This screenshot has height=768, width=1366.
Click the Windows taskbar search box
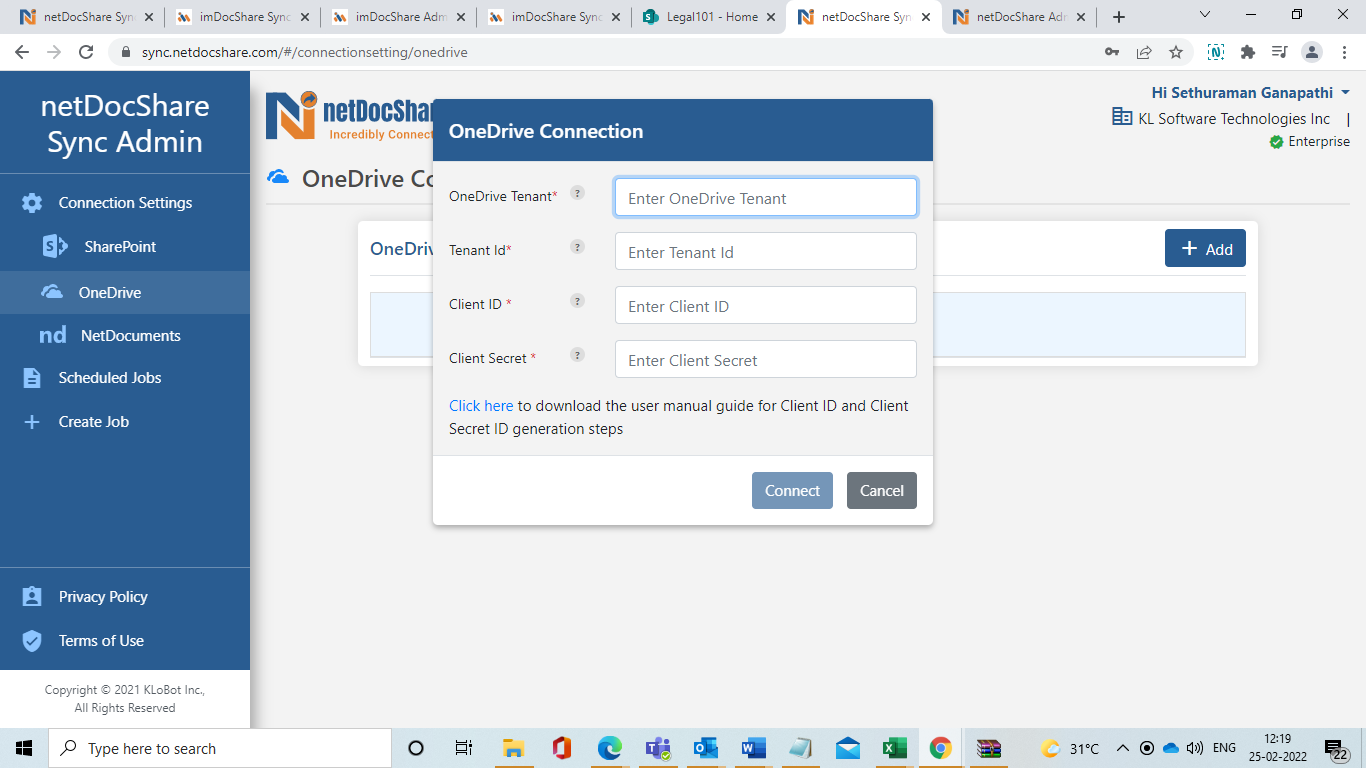218,748
